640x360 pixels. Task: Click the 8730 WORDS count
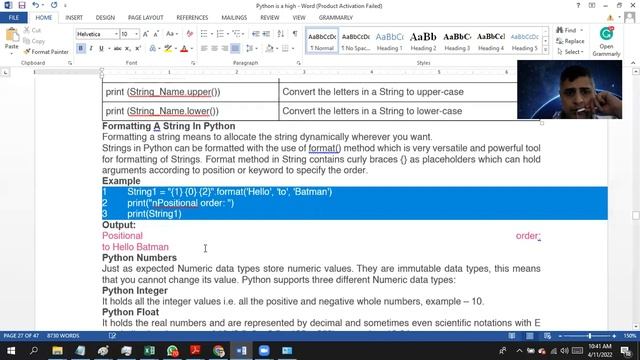pos(63,336)
